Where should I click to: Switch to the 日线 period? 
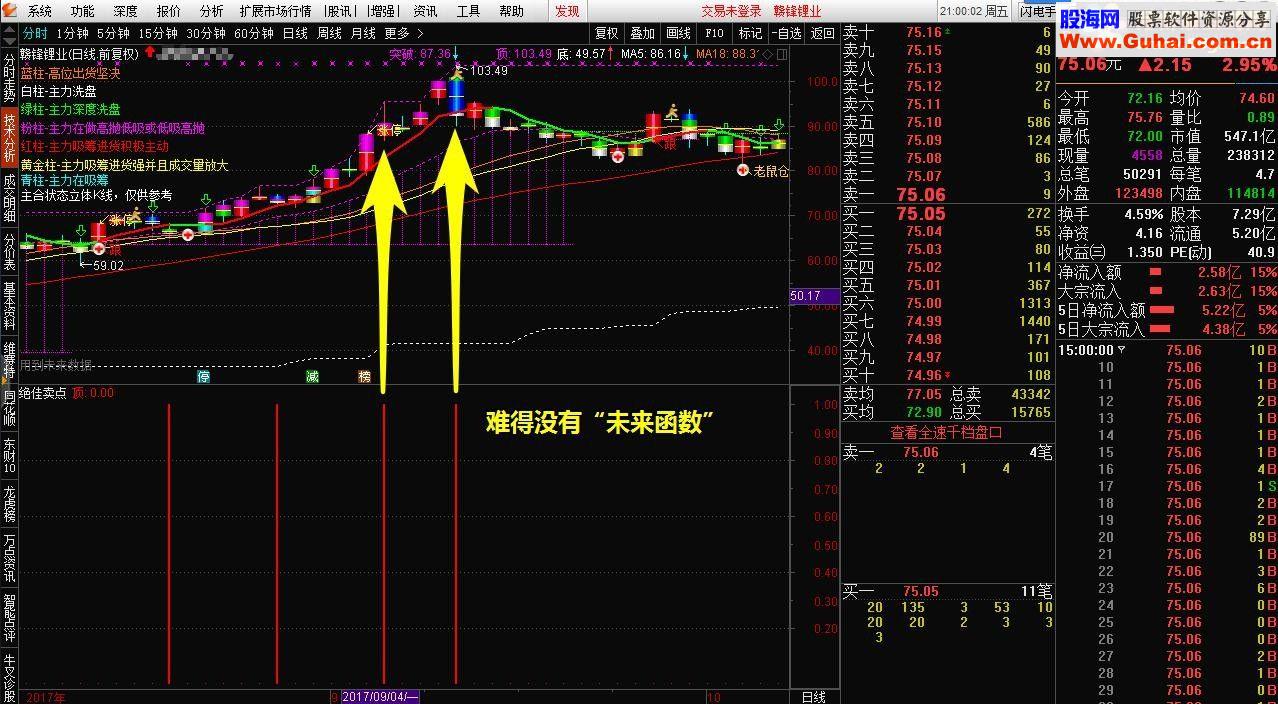coord(295,33)
